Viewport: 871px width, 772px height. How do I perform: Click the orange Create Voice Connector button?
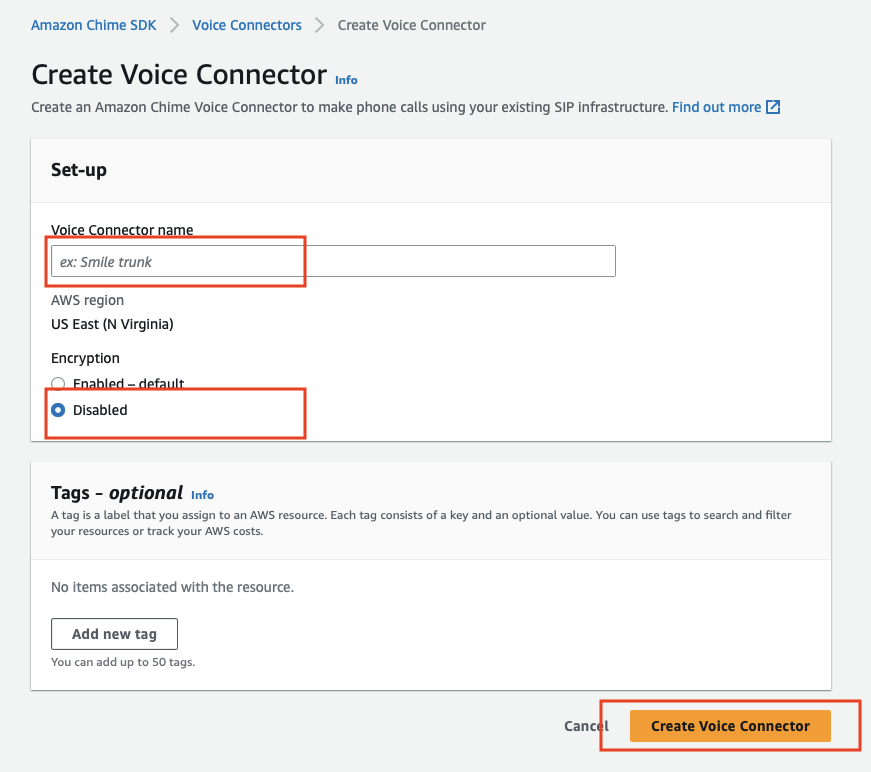(x=730, y=726)
